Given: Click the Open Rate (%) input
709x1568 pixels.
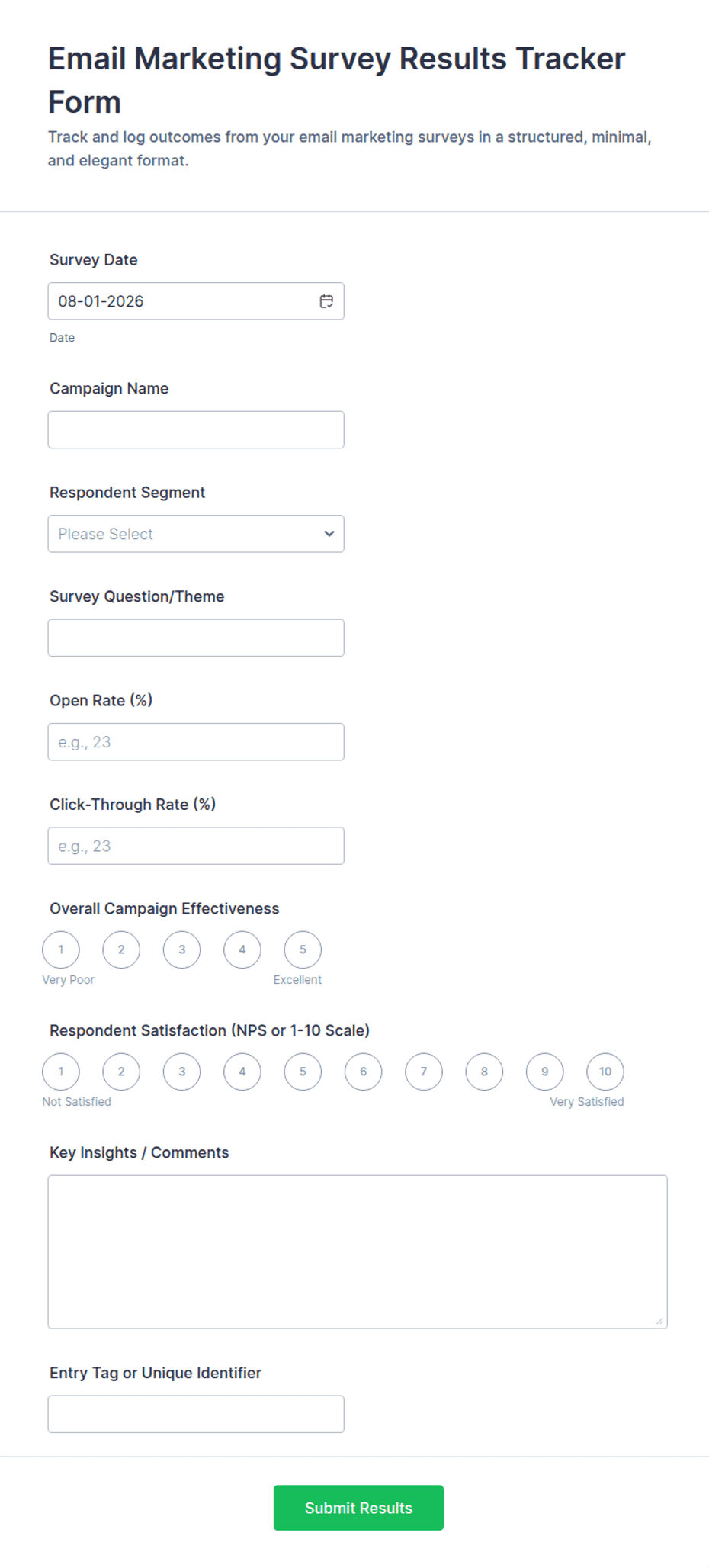Looking at the screenshot, I should coord(196,742).
